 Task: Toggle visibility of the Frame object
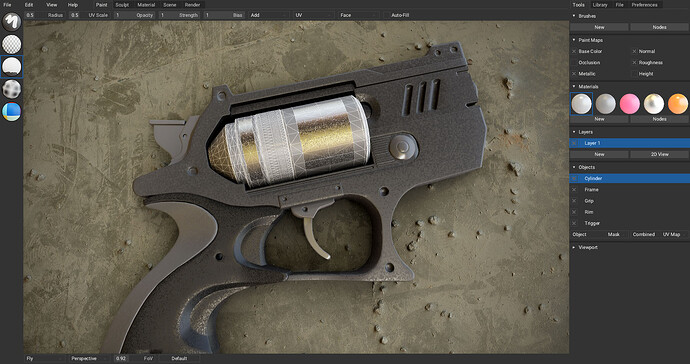[574, 190]
